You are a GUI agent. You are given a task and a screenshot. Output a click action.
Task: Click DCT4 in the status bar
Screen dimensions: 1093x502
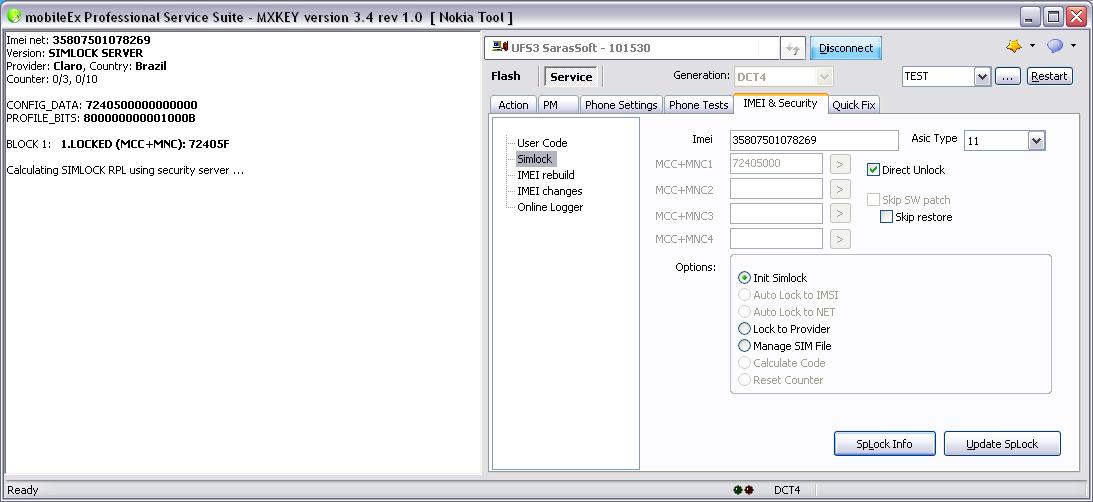[x=787, y=490]
